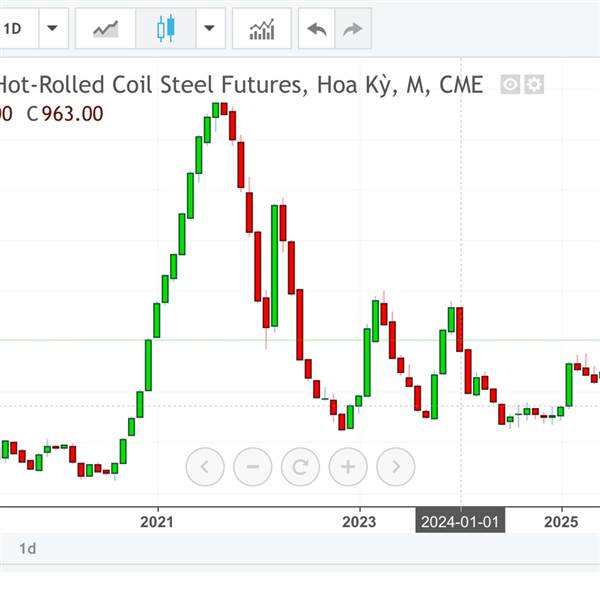Expand the interval dropdown arrow
The width and height of the screenshot is (600, 600).
pos(53,29)
